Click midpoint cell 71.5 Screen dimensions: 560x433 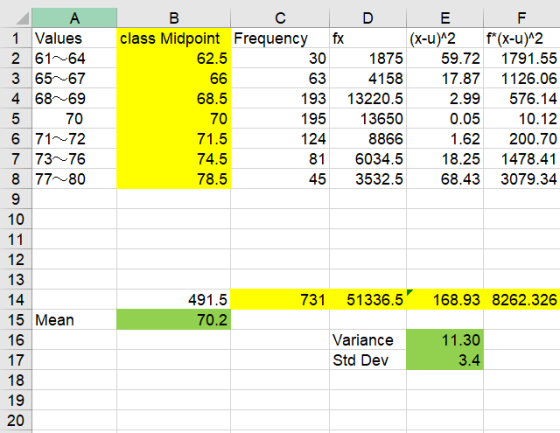(x=174, y=139)
